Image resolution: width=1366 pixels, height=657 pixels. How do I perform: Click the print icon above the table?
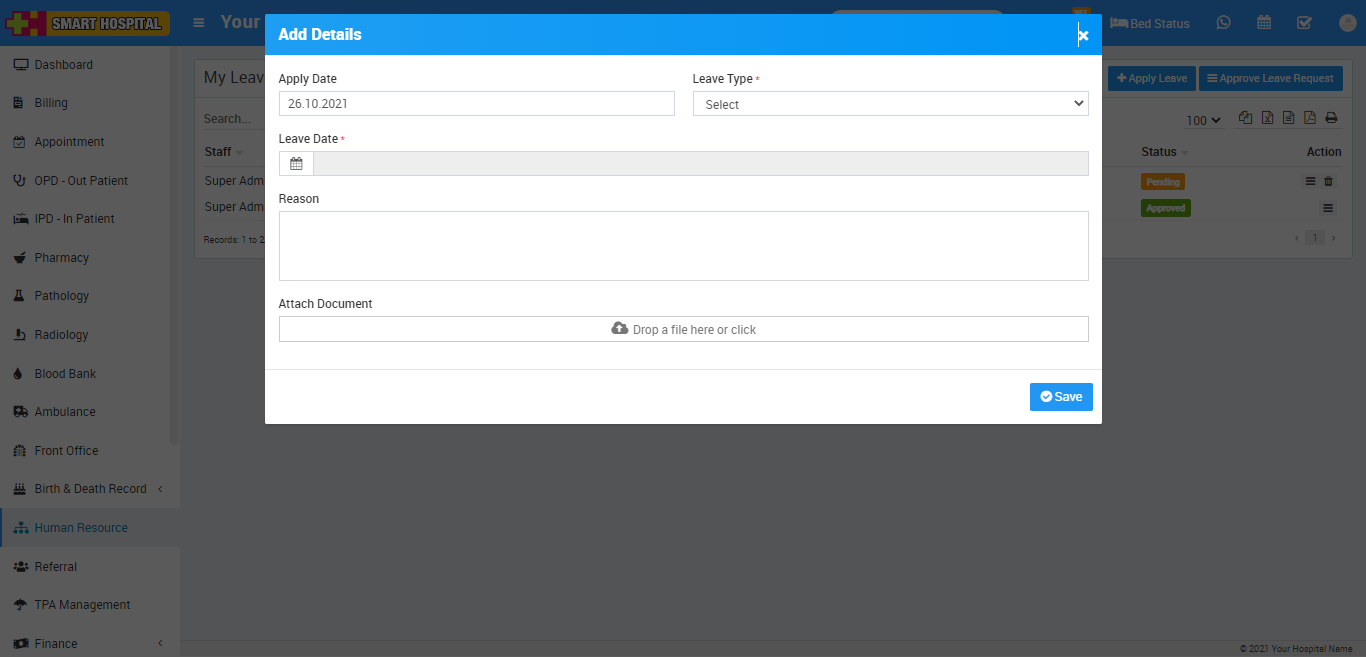pyautogui.click(x=1331, y=118)
